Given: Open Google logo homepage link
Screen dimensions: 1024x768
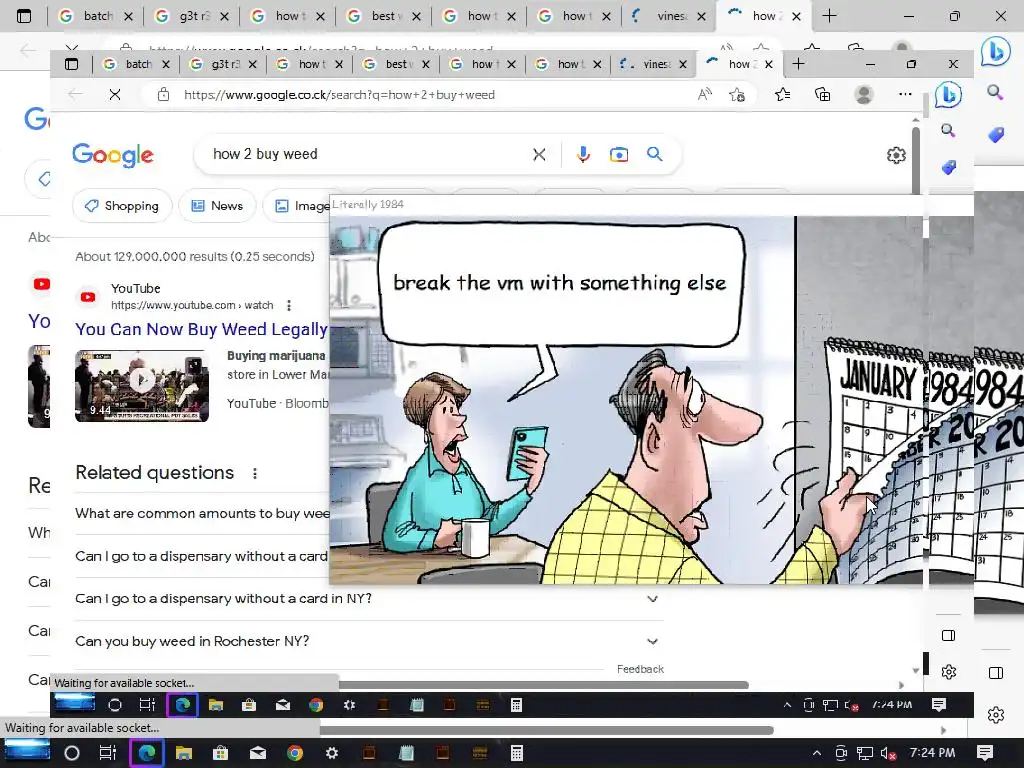Looking at the screenshot, I should click(112, 155).
